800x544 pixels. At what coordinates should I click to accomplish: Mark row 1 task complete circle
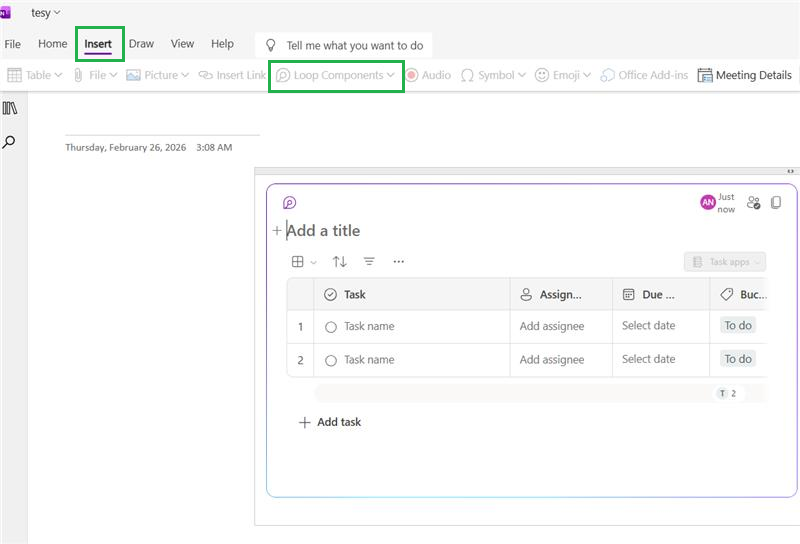click(x=331, y=327)
